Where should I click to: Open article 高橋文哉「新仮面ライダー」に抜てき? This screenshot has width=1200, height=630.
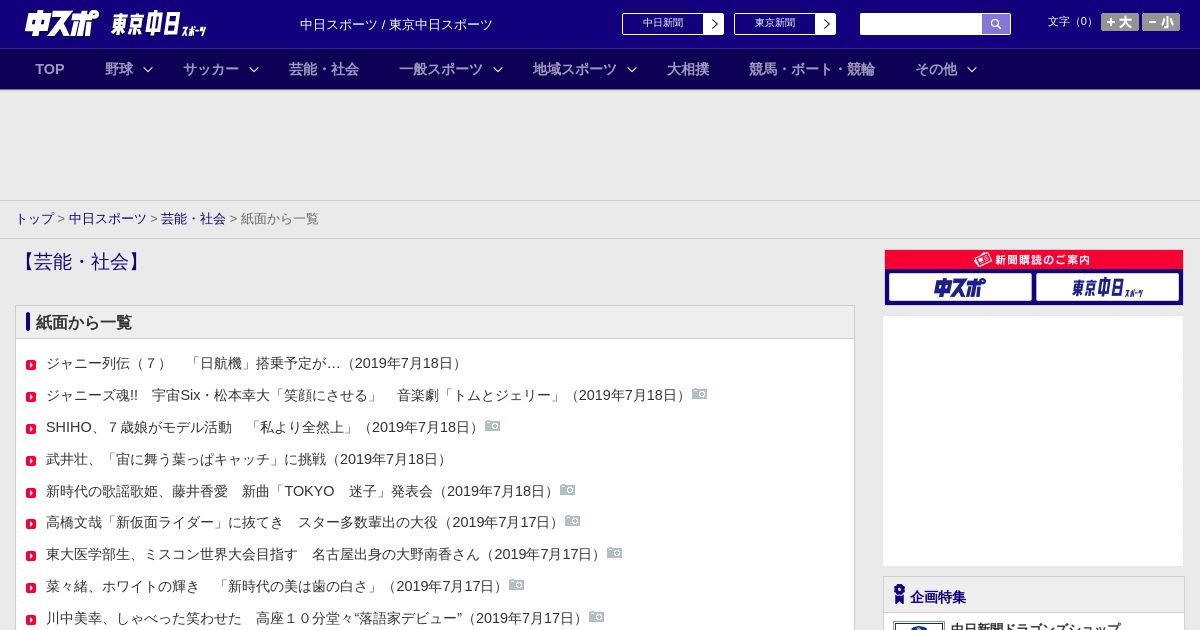tap(305, 522)
